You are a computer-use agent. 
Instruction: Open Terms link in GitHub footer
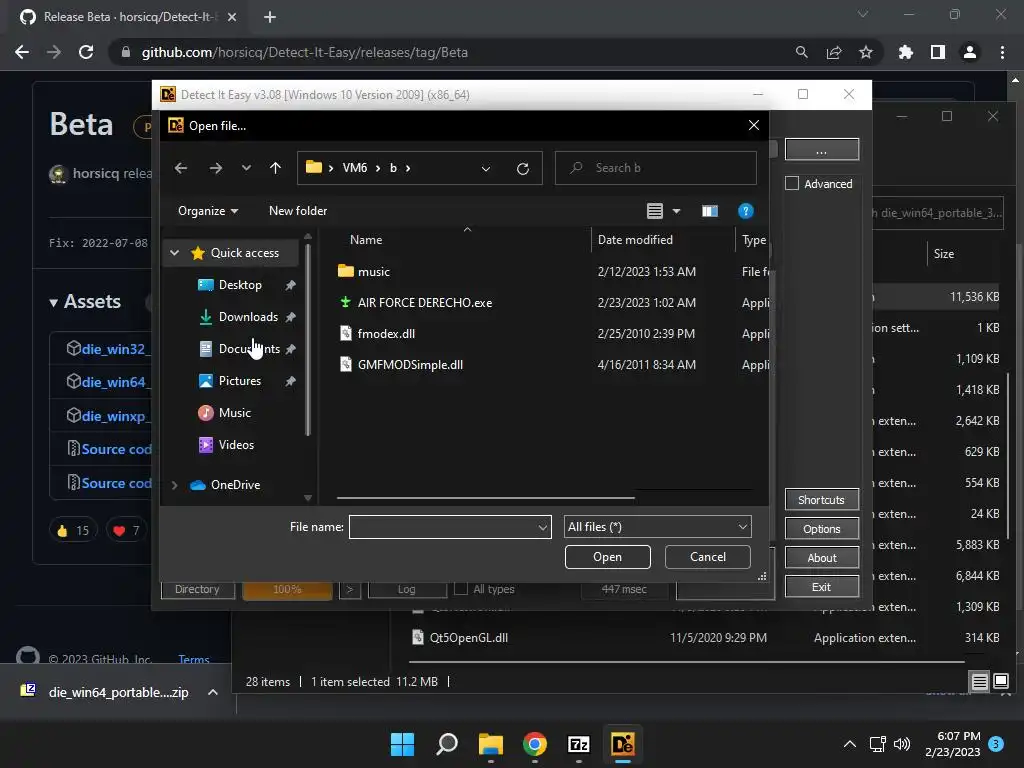click(193, 659)
